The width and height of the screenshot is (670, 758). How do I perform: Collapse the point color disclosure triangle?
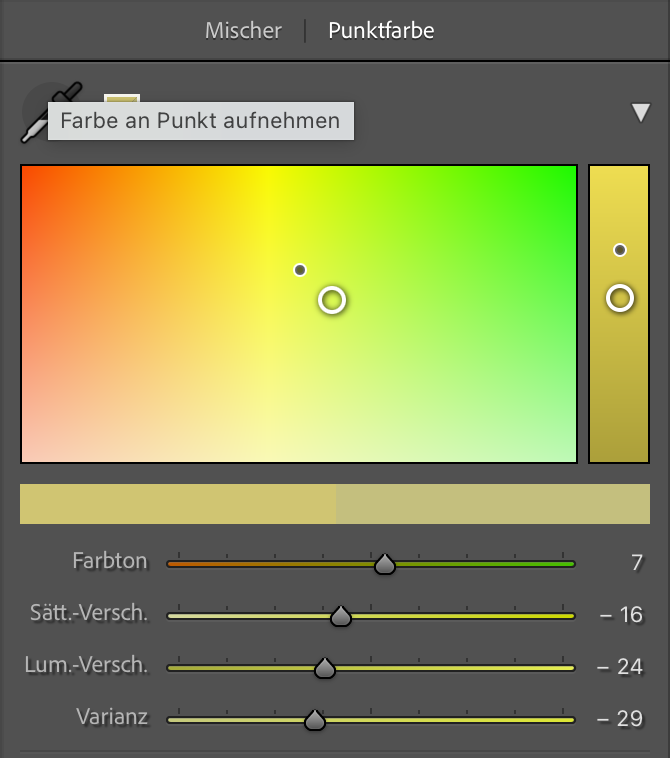tap(641, 113)
